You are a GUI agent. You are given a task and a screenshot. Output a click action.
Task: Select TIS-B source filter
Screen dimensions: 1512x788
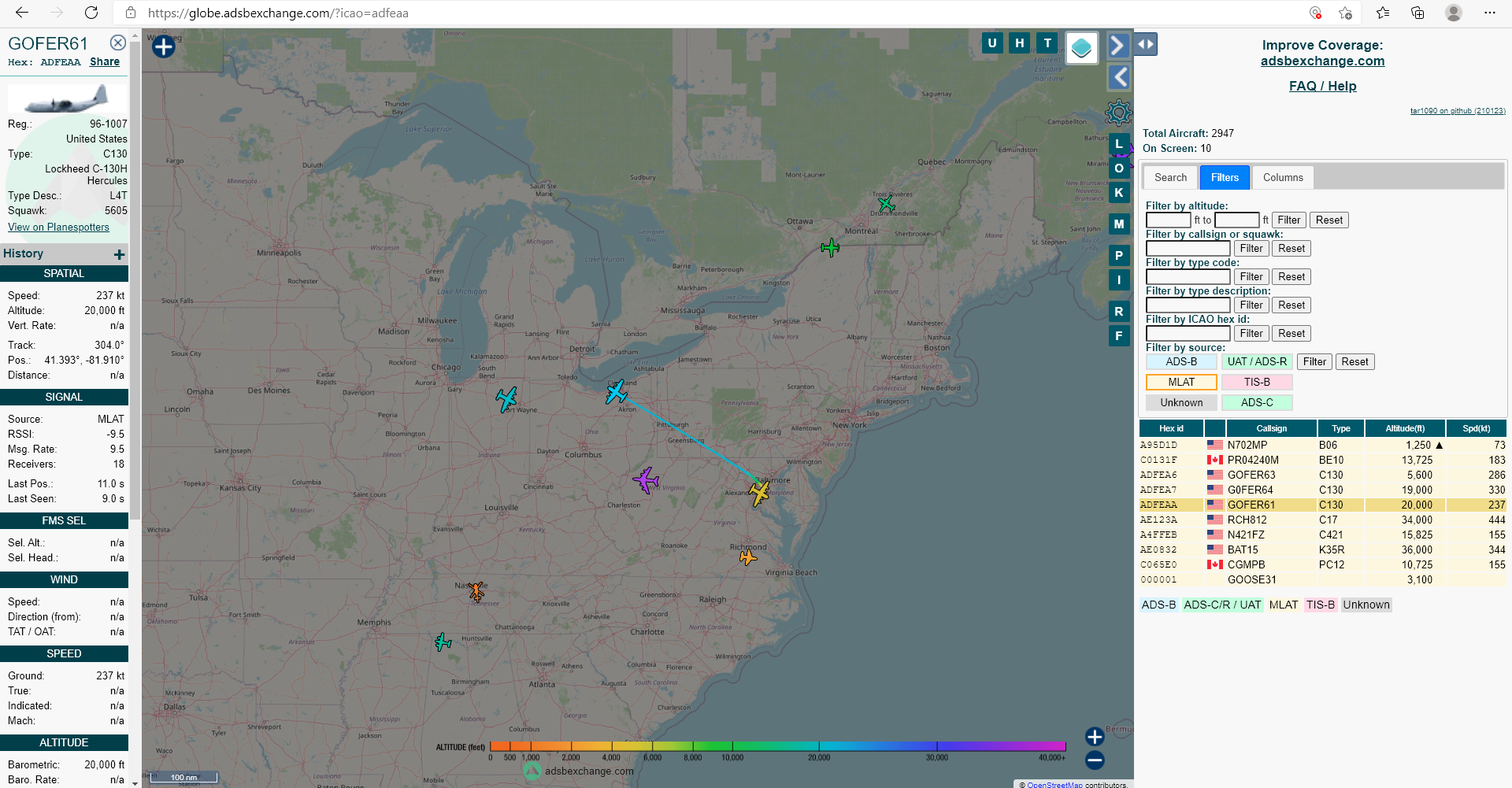tap(1257, 383)
